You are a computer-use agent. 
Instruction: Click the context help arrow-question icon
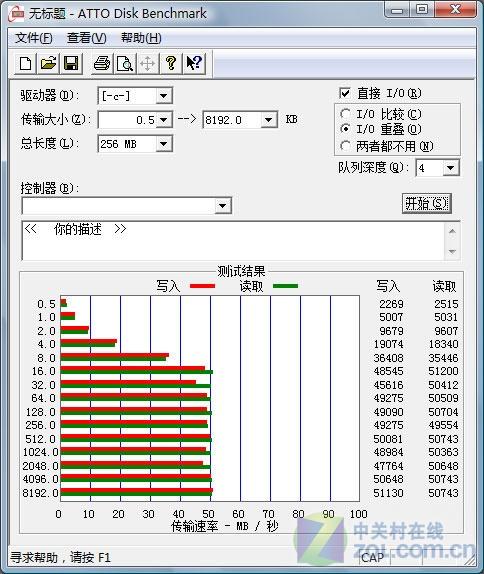pos(194,64)
